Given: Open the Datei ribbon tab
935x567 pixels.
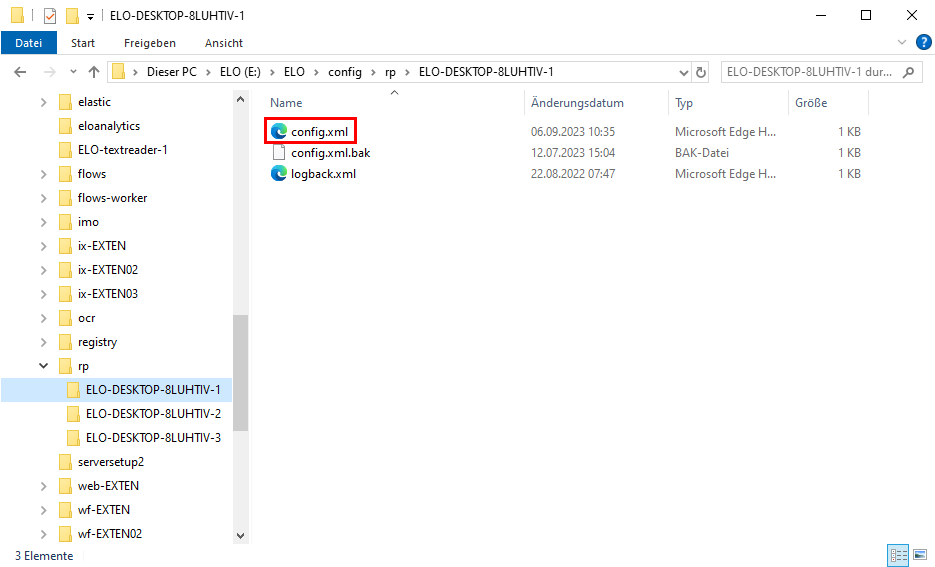Looking at the screenshot, I should [x=29, y=43].
